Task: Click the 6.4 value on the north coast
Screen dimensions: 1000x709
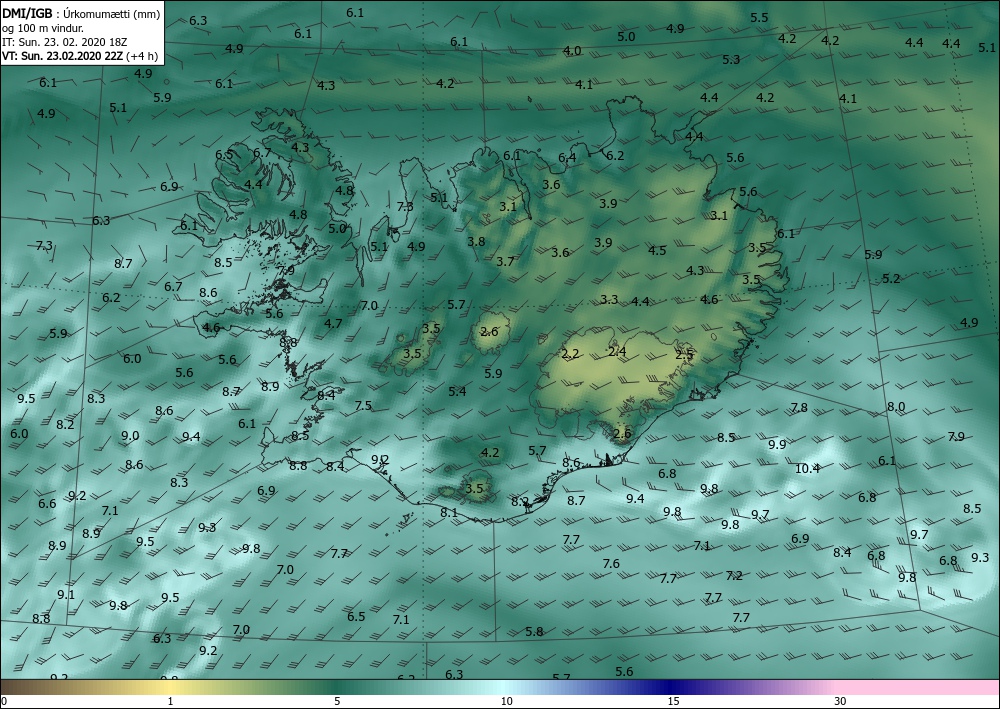Action: [567, 157]
